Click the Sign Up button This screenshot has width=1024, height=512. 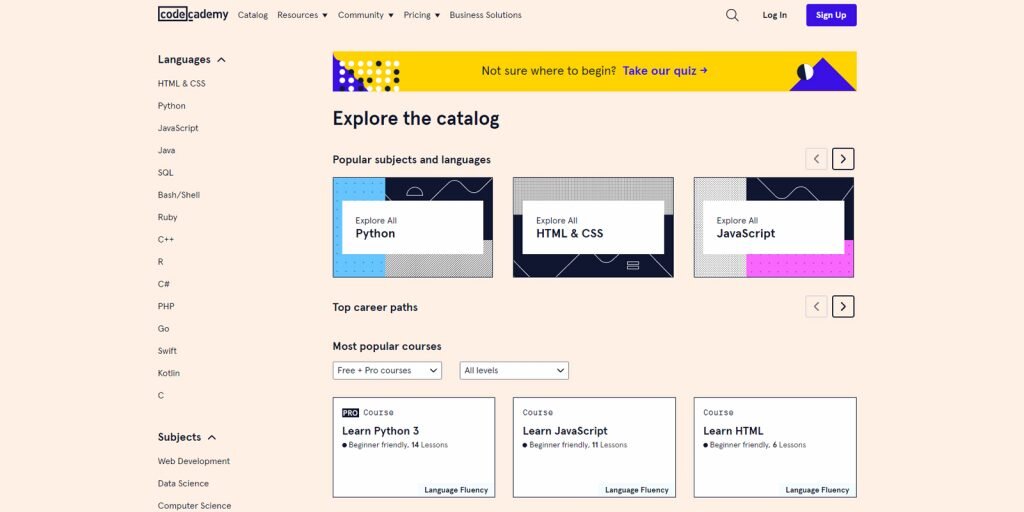click(831, 15)
